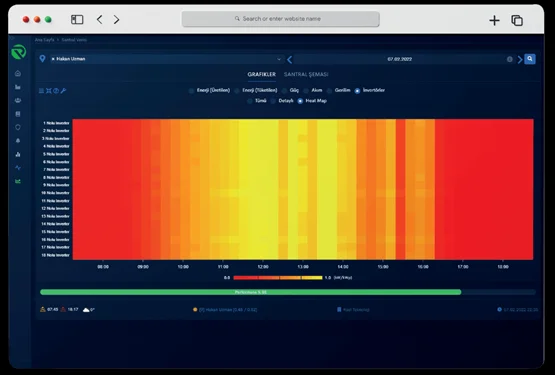Click the 1 Nolu Inverter row label
The image size is (555, 375).
pyautogui.click(x=56, y=123)
